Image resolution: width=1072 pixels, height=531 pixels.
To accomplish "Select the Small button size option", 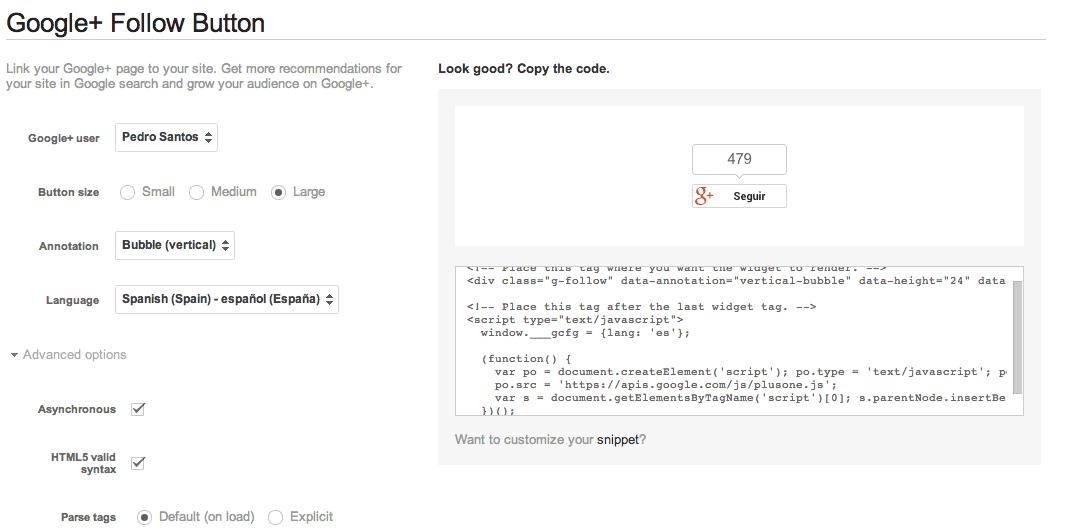I will pyautogui.click(x=128, y=192).
